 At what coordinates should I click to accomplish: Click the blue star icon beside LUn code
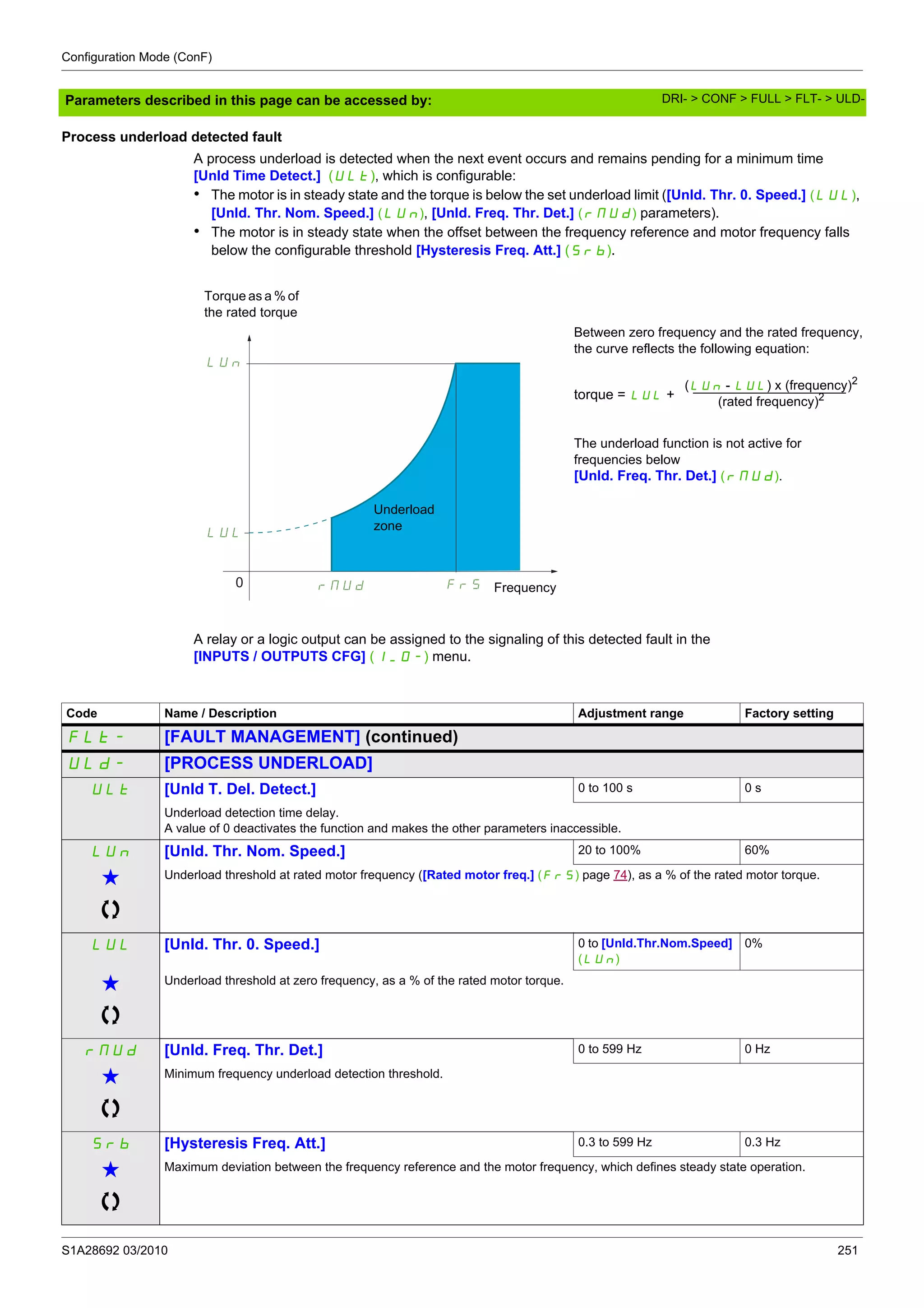pyautogui.click(x=111, y=877)
